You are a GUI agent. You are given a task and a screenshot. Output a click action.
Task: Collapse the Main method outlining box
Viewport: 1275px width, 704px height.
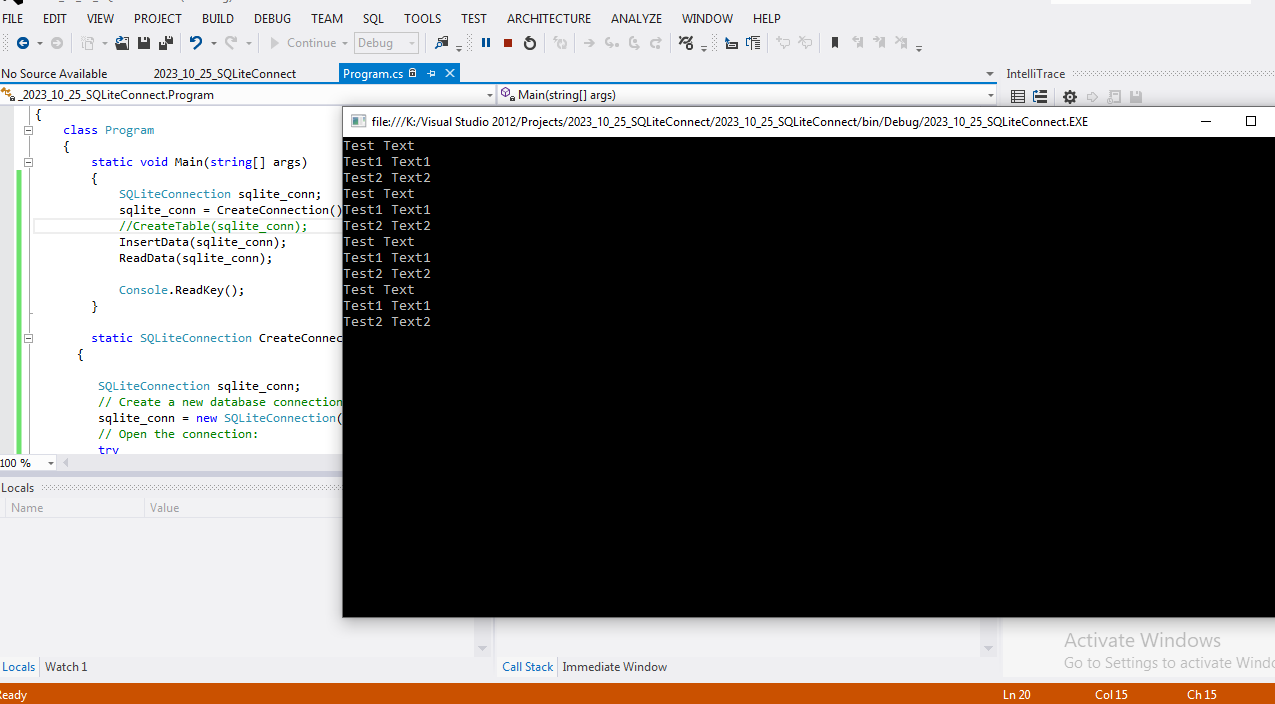(x=29, y=162)
